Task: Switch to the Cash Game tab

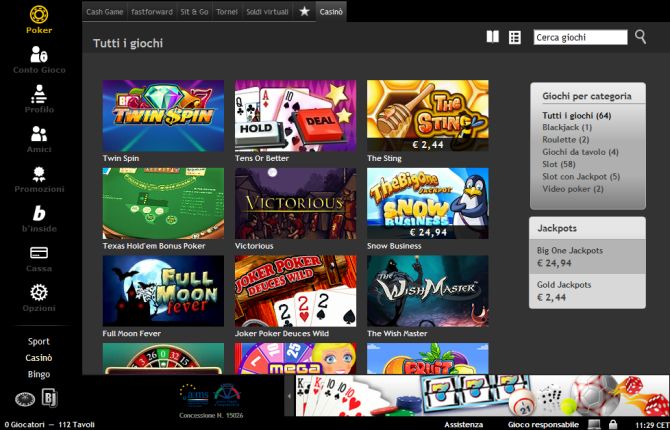Action: pyautogui.click(x=105, y=12)
